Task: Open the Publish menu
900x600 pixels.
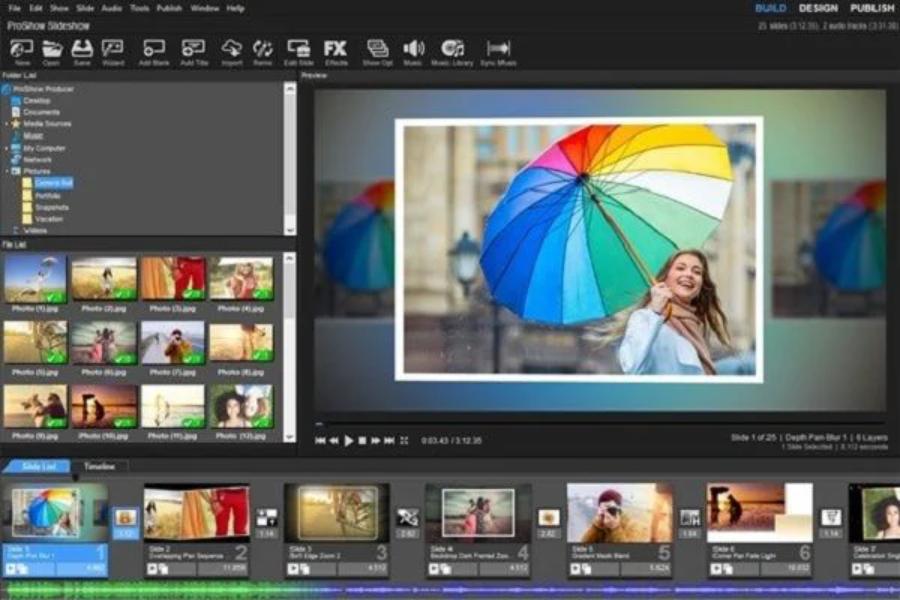Action: [x=169, y=8]
